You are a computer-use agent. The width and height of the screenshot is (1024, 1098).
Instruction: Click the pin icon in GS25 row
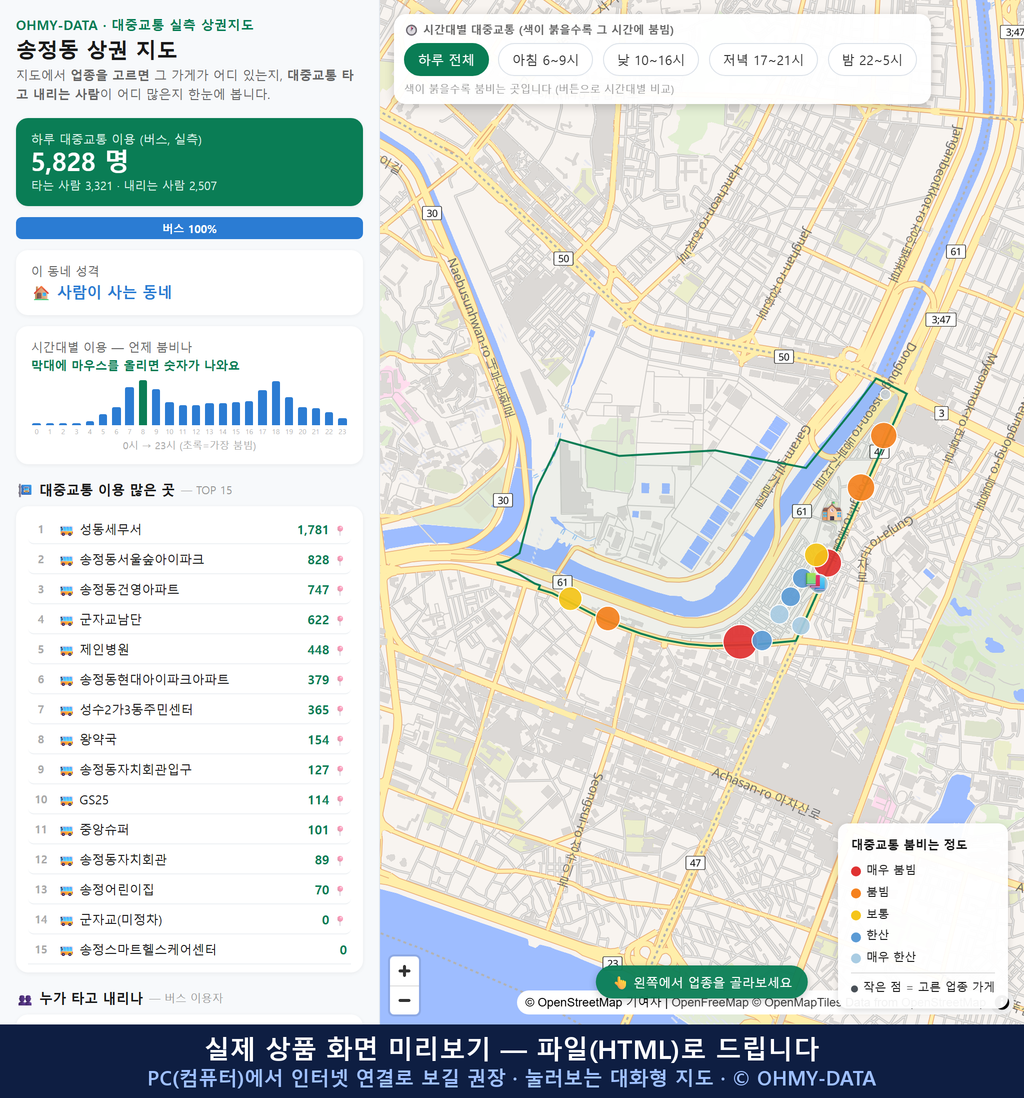coord(340,800)
